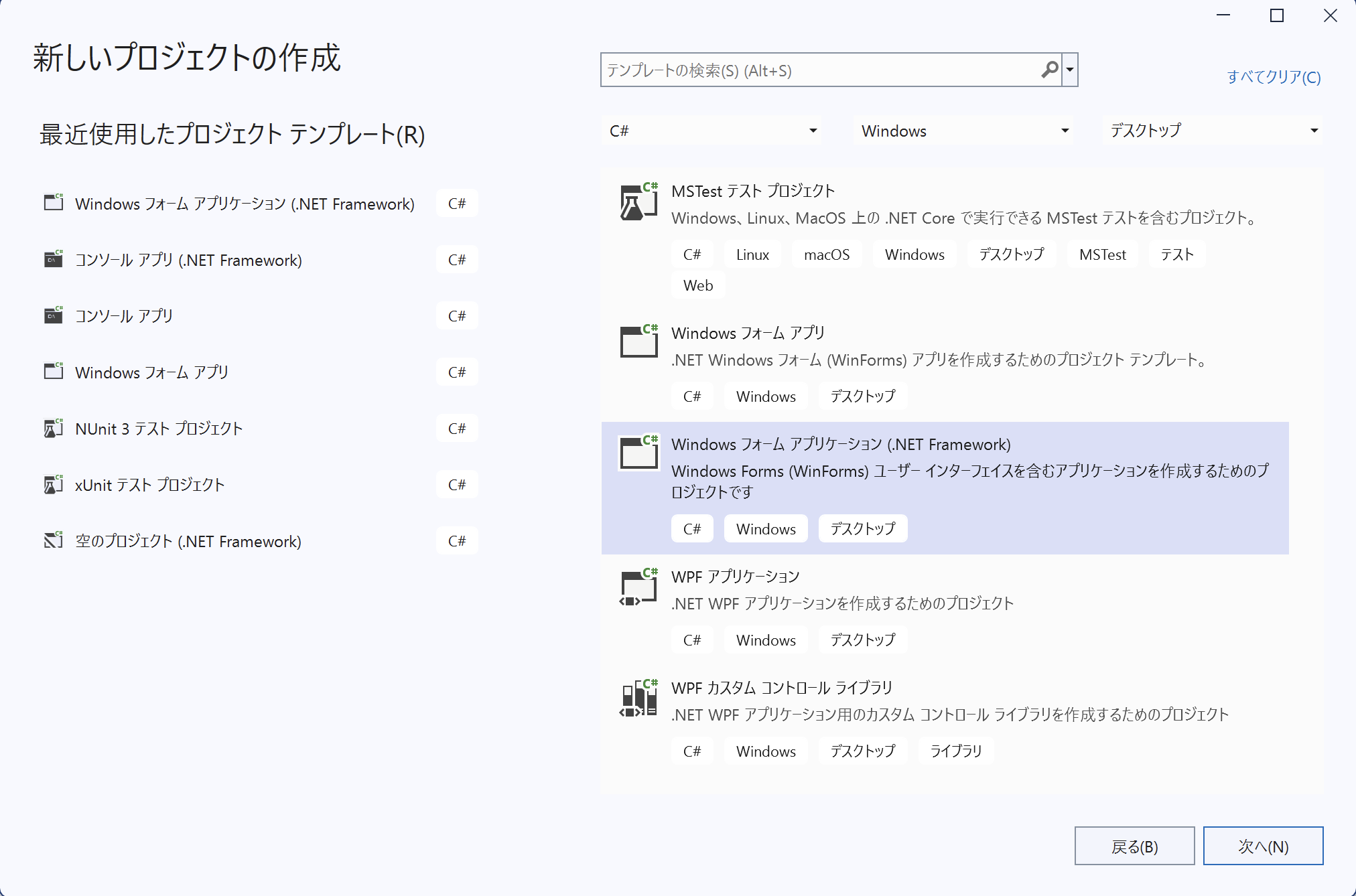1356x896 pixels.
Task: Click the ライブラリ tag chip
Action: pyautogui.click(x=956, y=751)
